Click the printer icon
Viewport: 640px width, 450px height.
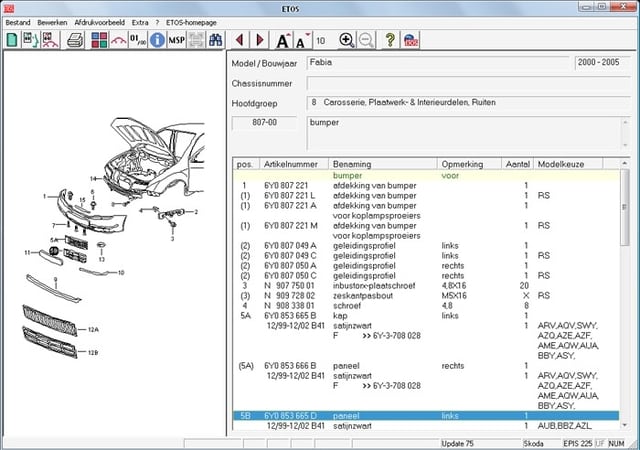[75, 40]
